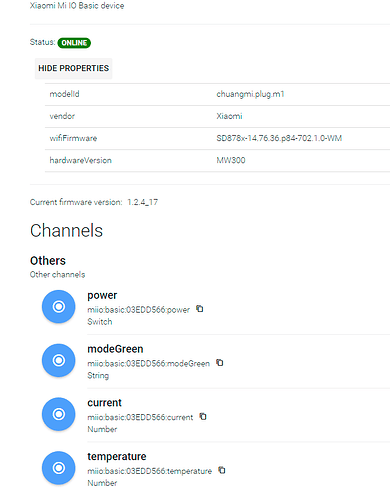Viewport: 390px width, 499px height.
Task: Click miio:basic:03EDD566:modeGreen UID text
Action: coord(149,363)
